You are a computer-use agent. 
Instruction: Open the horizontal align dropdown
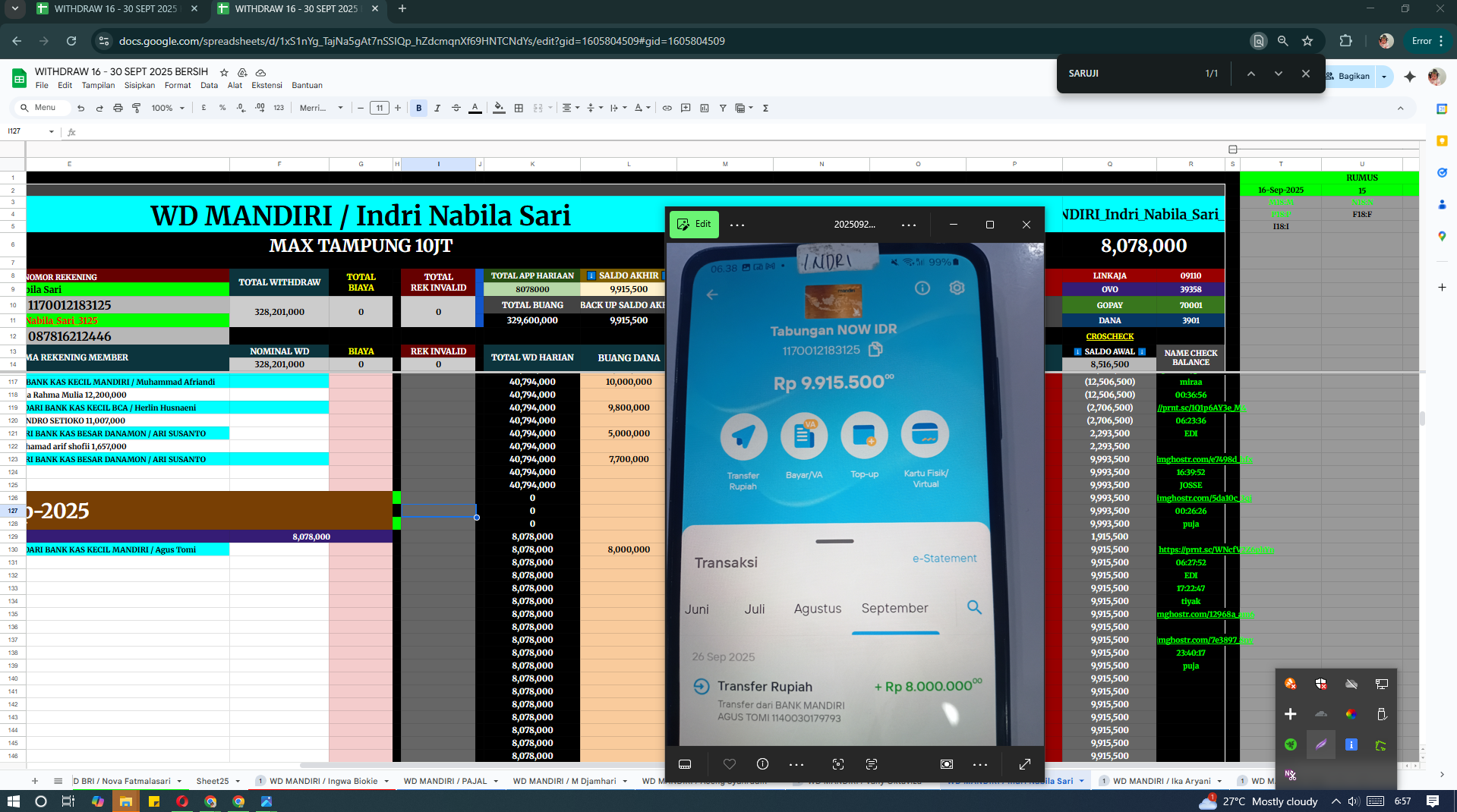tap(570, 108)
